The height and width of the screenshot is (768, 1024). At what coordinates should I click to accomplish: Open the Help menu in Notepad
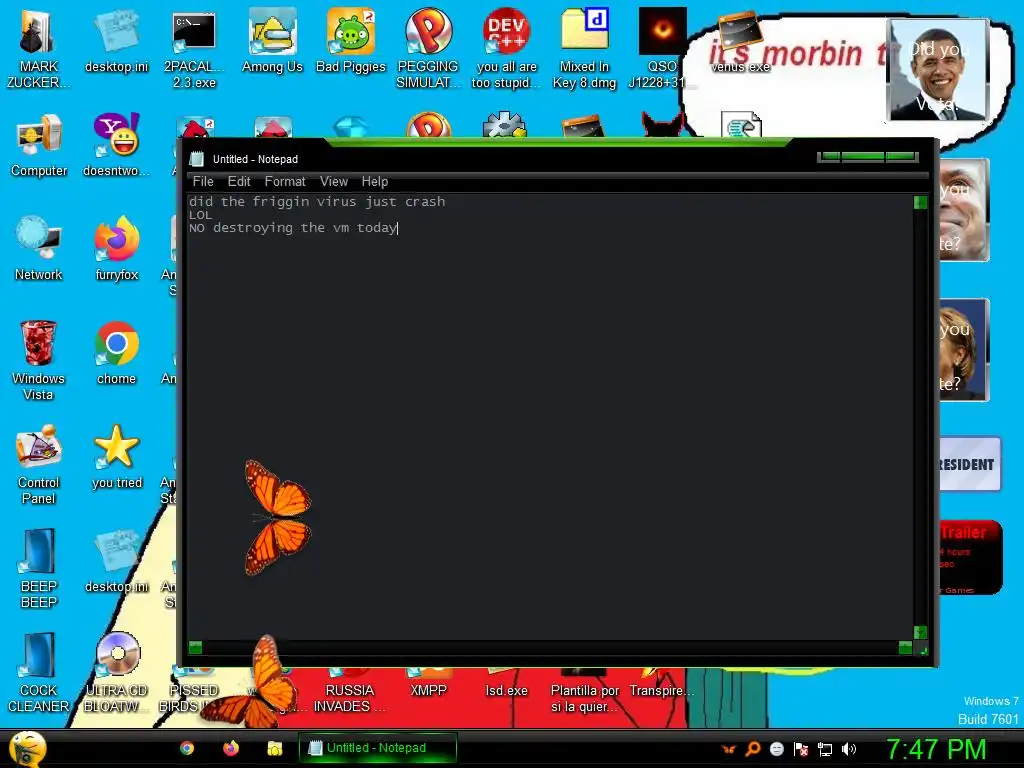pos(375,182)
